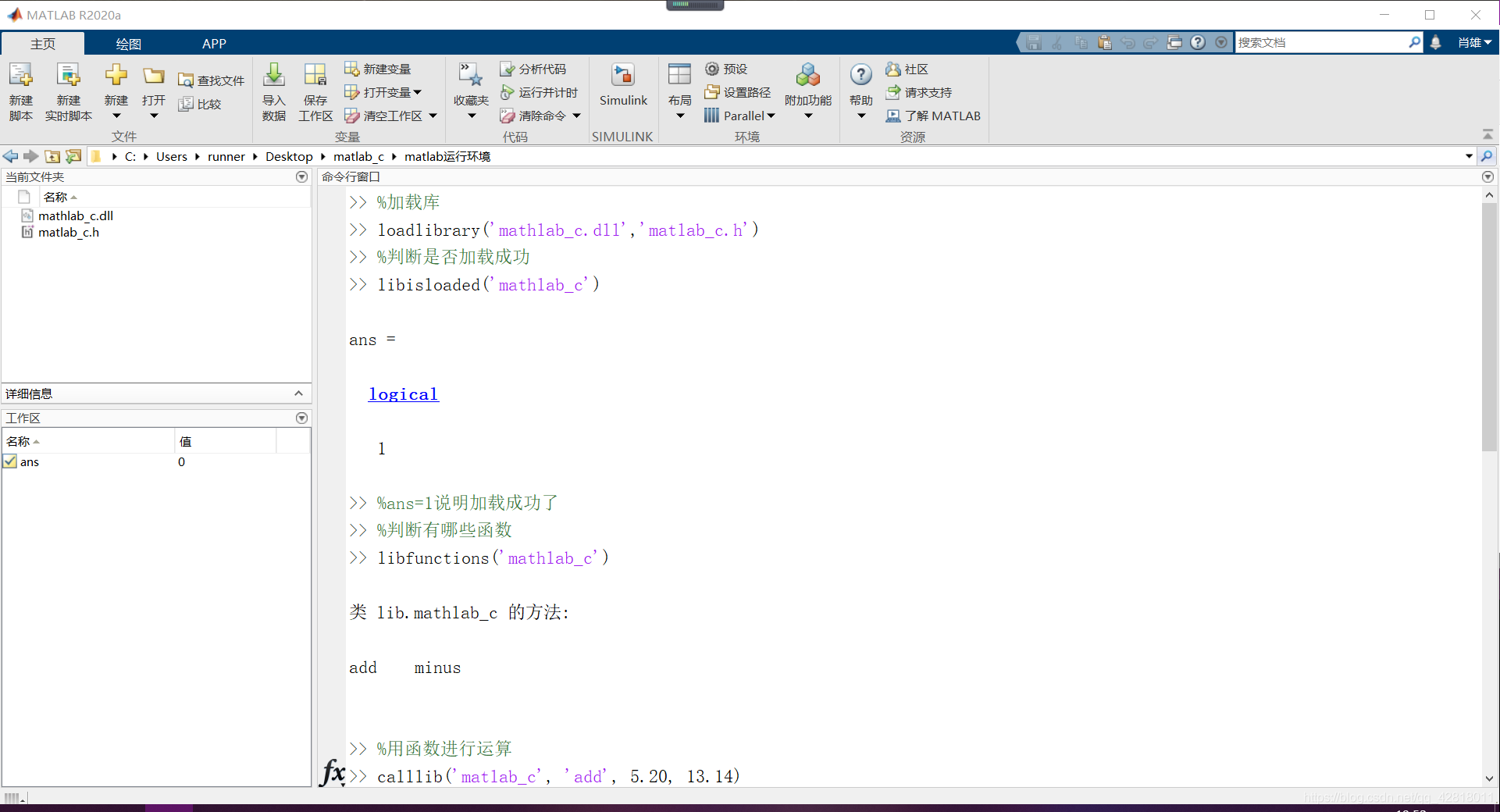Expand the Parallel menu arrow
Viewport: 1500px width, 812px height.
coord(770,116)
